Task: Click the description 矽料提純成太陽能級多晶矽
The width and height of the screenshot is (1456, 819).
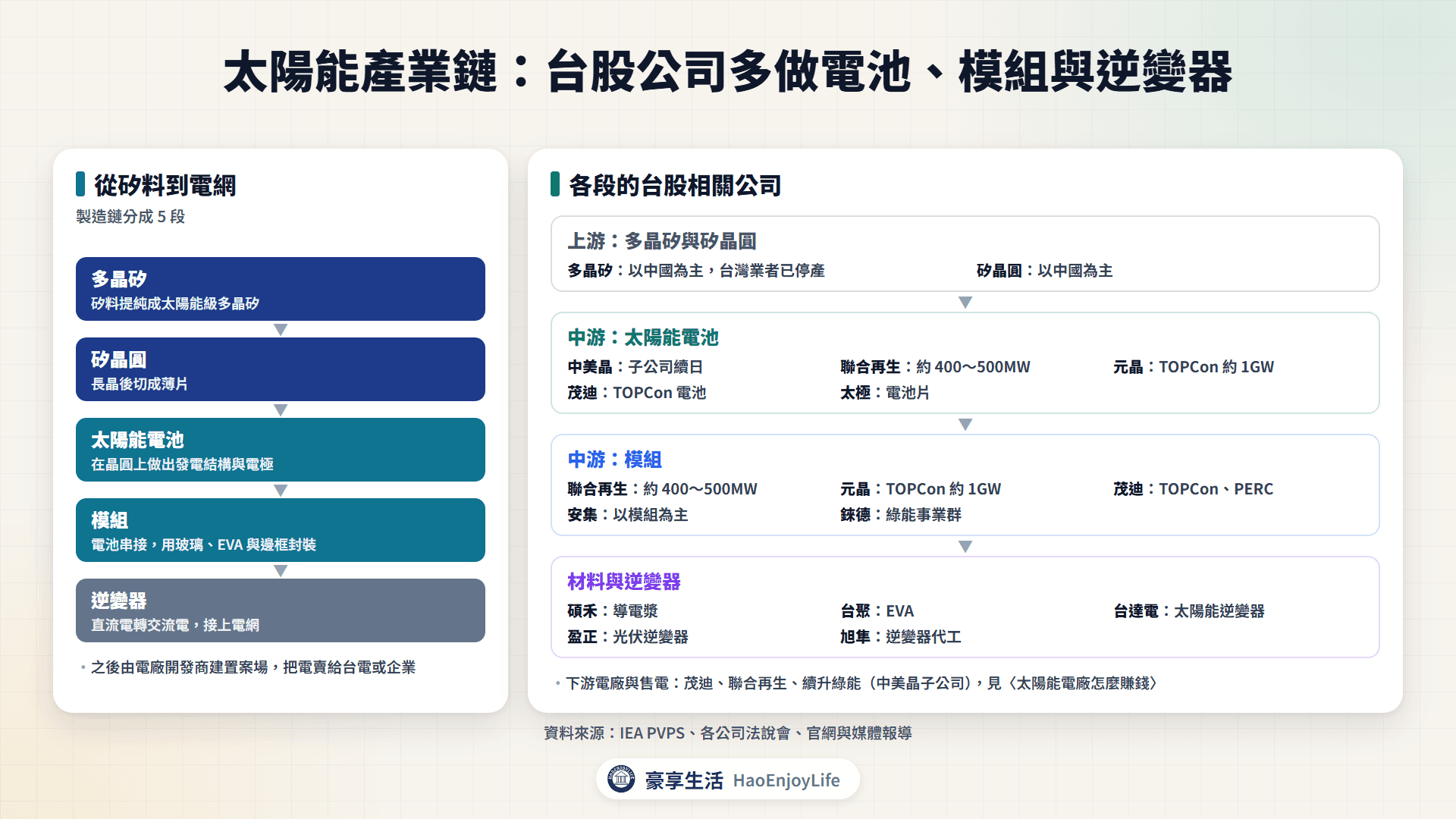Action: click(175, 303)
